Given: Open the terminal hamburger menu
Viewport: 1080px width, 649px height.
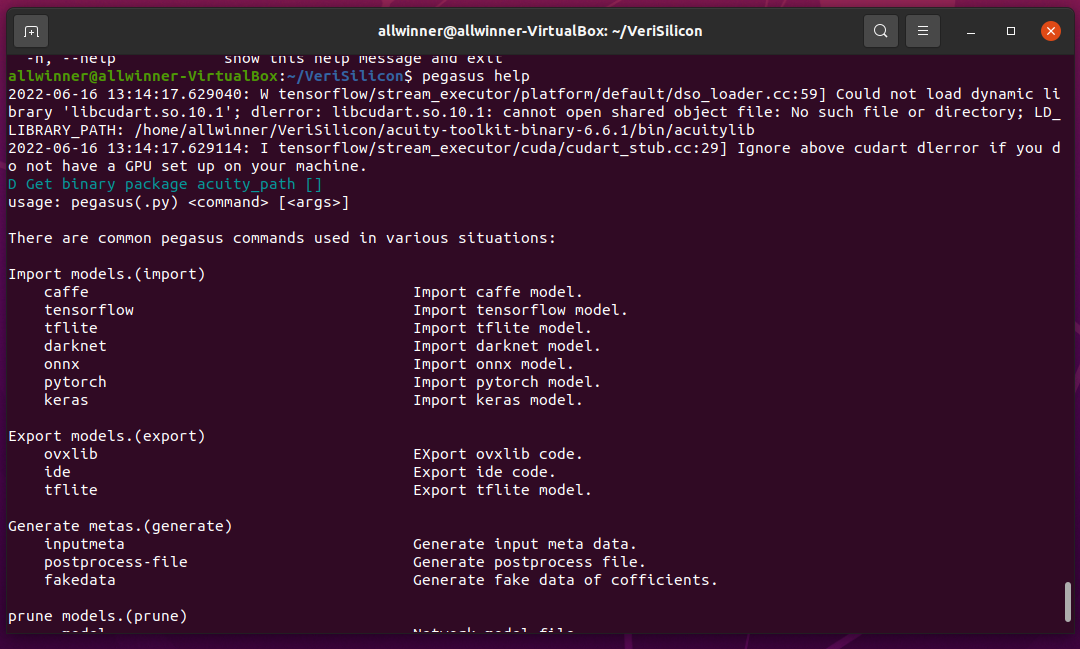Looking at the screenshot, I should 922,31.
